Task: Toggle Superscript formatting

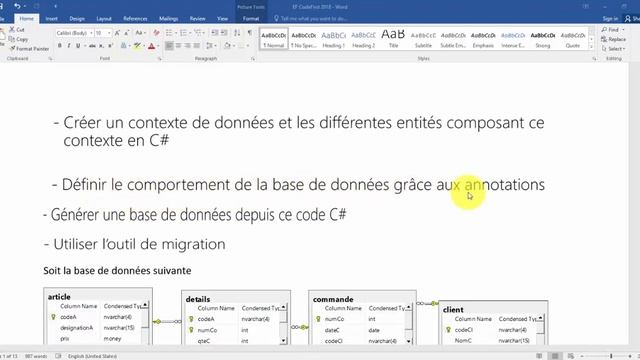Action: [x=110, y=46]
